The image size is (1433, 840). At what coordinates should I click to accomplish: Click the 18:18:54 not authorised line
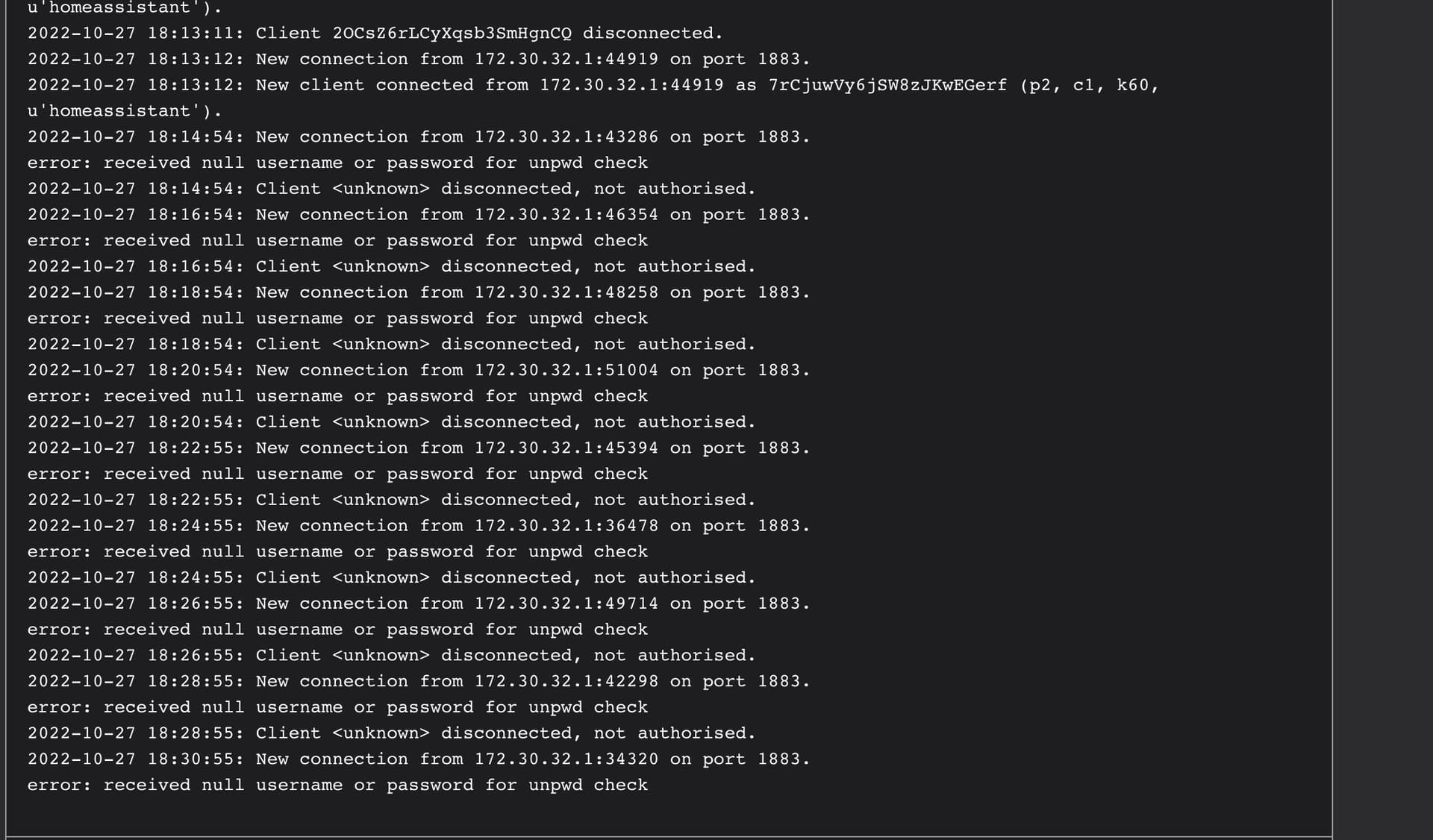(392, 345)
